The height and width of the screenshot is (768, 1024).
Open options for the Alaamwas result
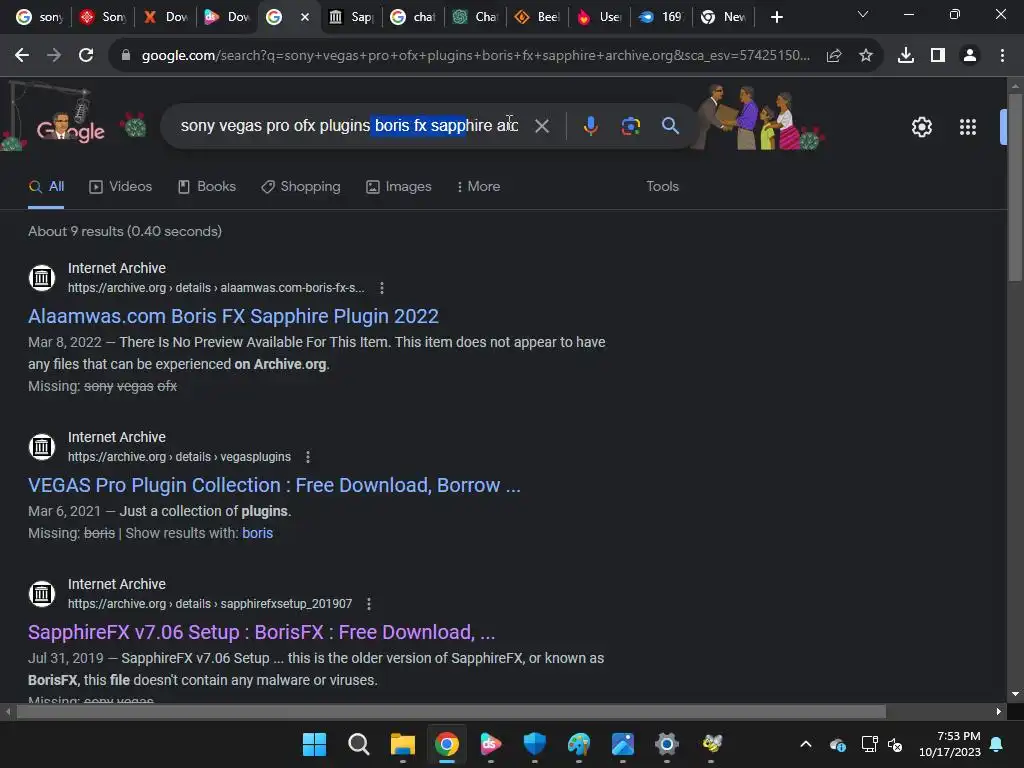(381, 288)
